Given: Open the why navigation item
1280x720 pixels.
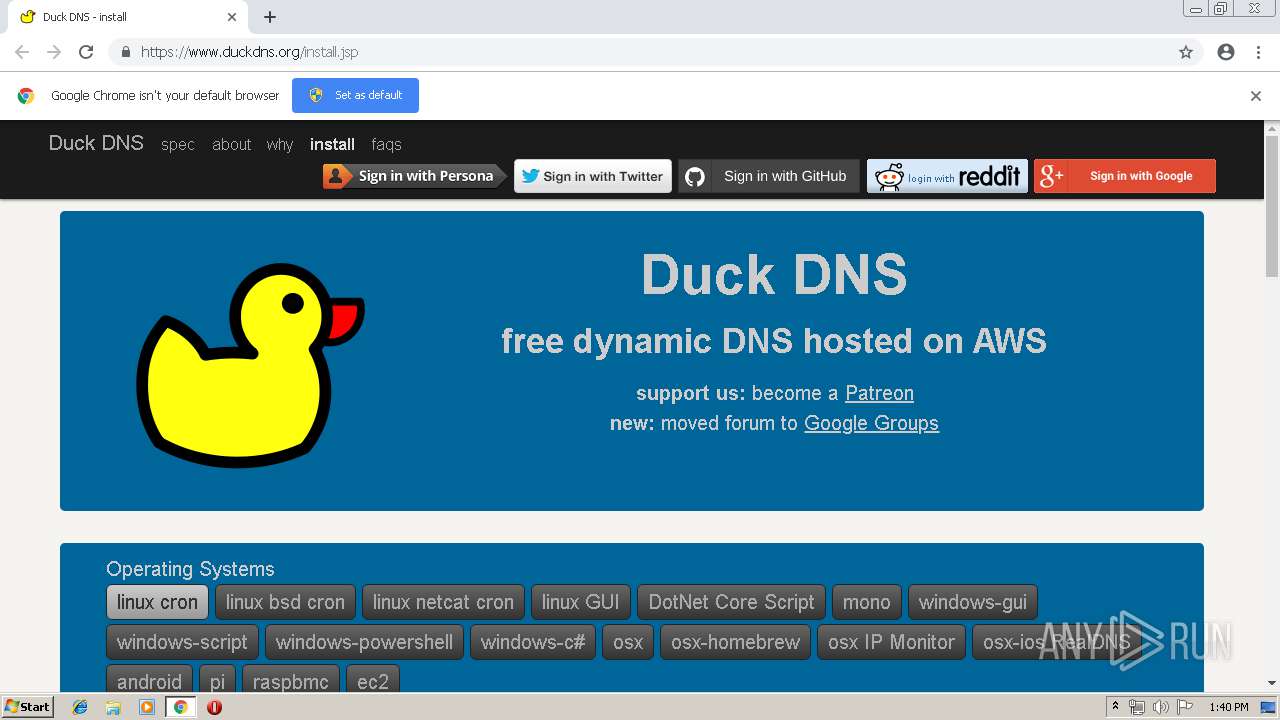Looking at the screenshot, I should [280, 144].
